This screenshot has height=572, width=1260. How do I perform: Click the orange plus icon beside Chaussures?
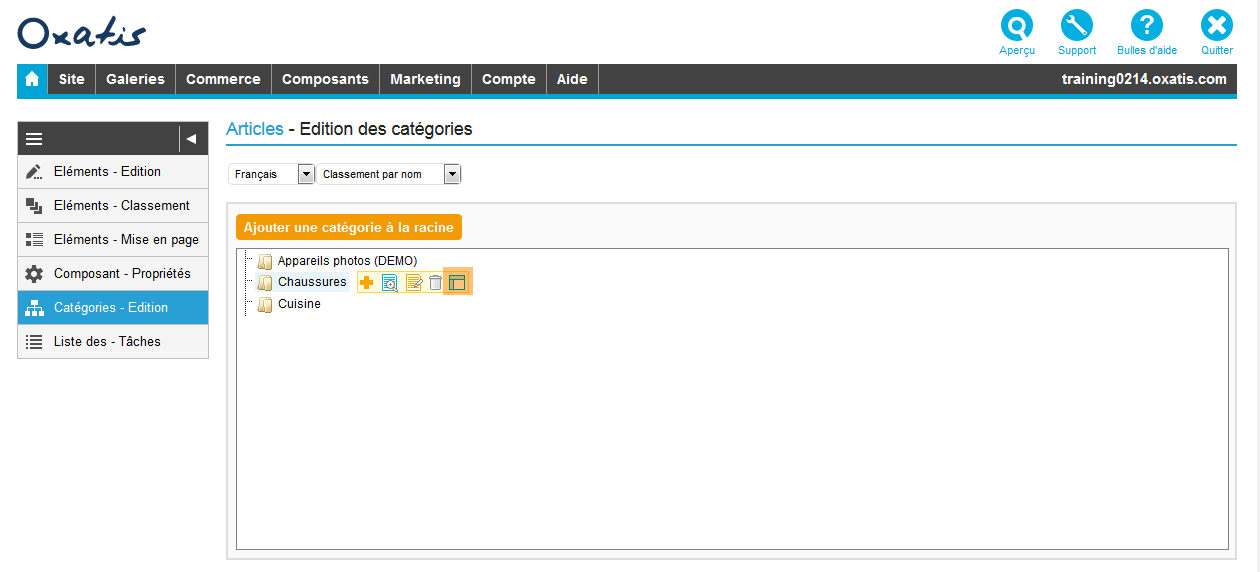tap(367, 283)
